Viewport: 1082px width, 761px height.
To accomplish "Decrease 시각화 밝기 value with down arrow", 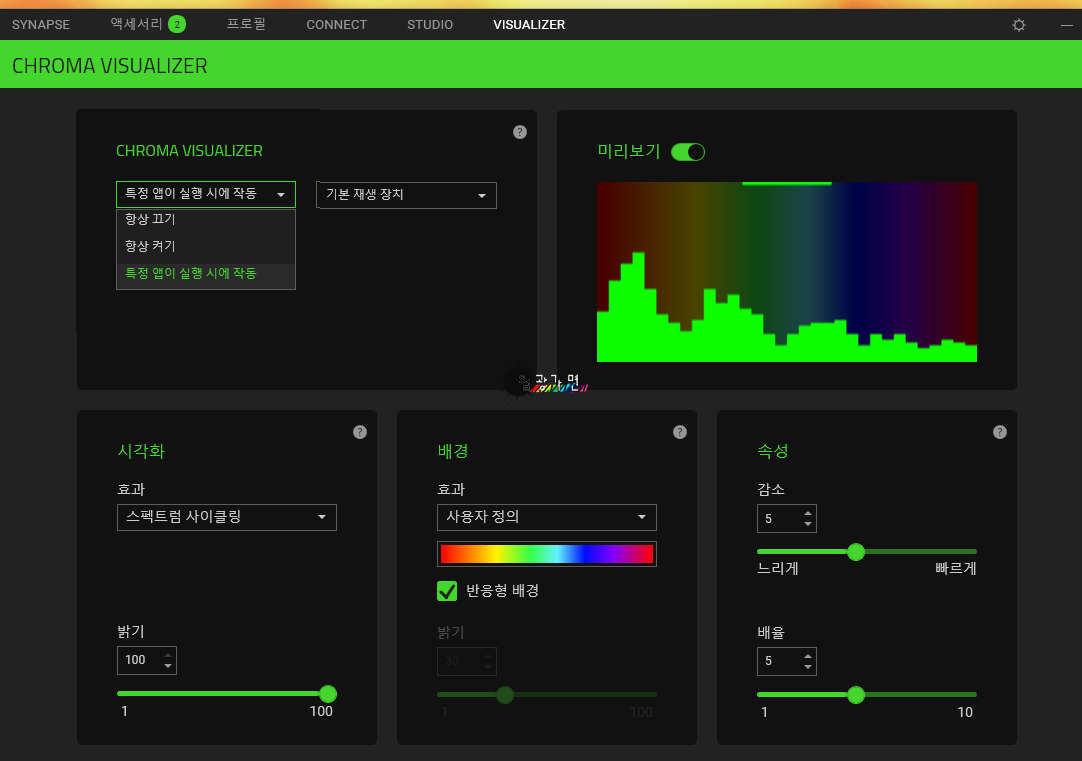I will pos(168,666).
